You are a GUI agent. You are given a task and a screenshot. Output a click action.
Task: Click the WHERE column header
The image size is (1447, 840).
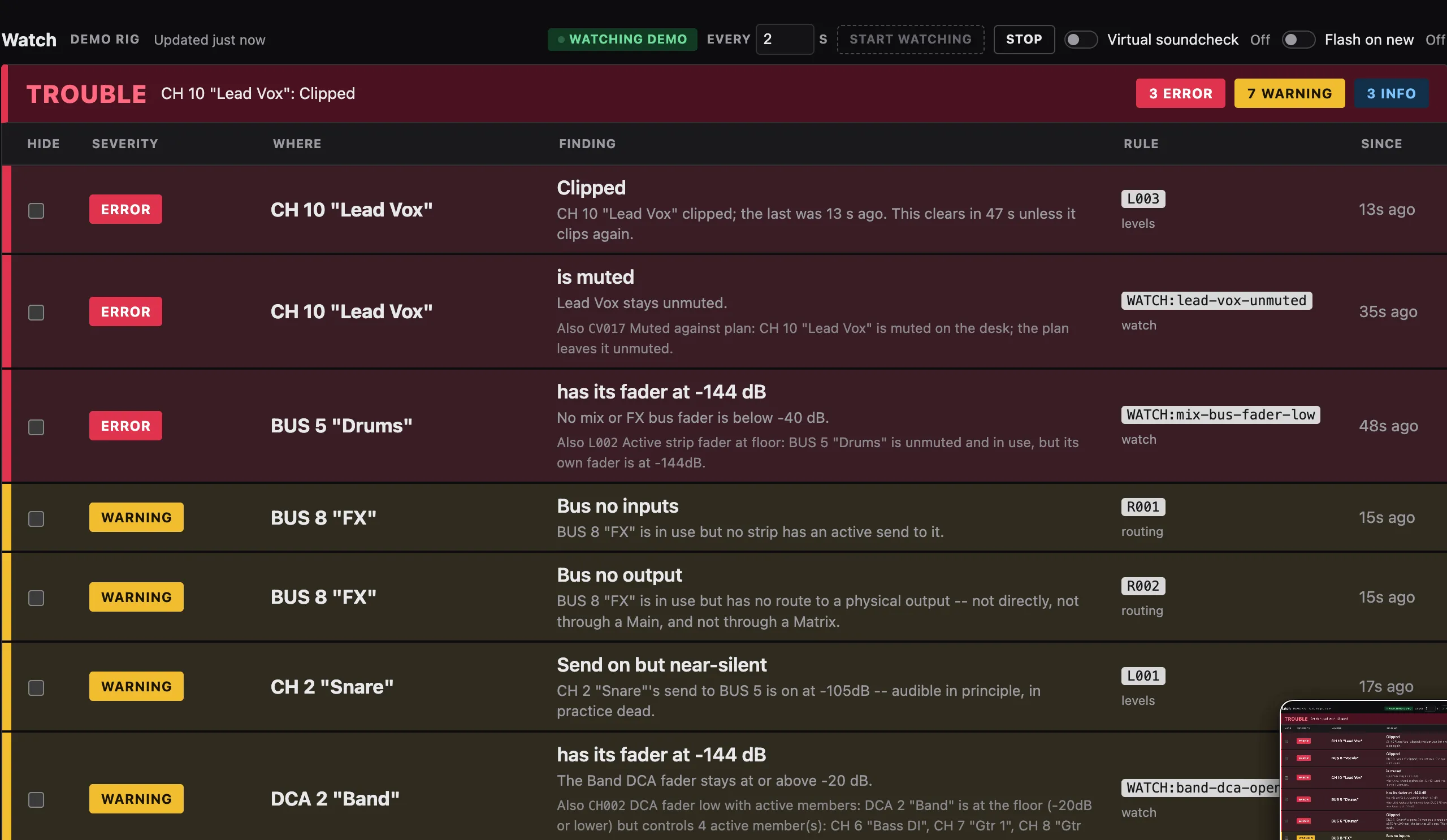[297, 144]
